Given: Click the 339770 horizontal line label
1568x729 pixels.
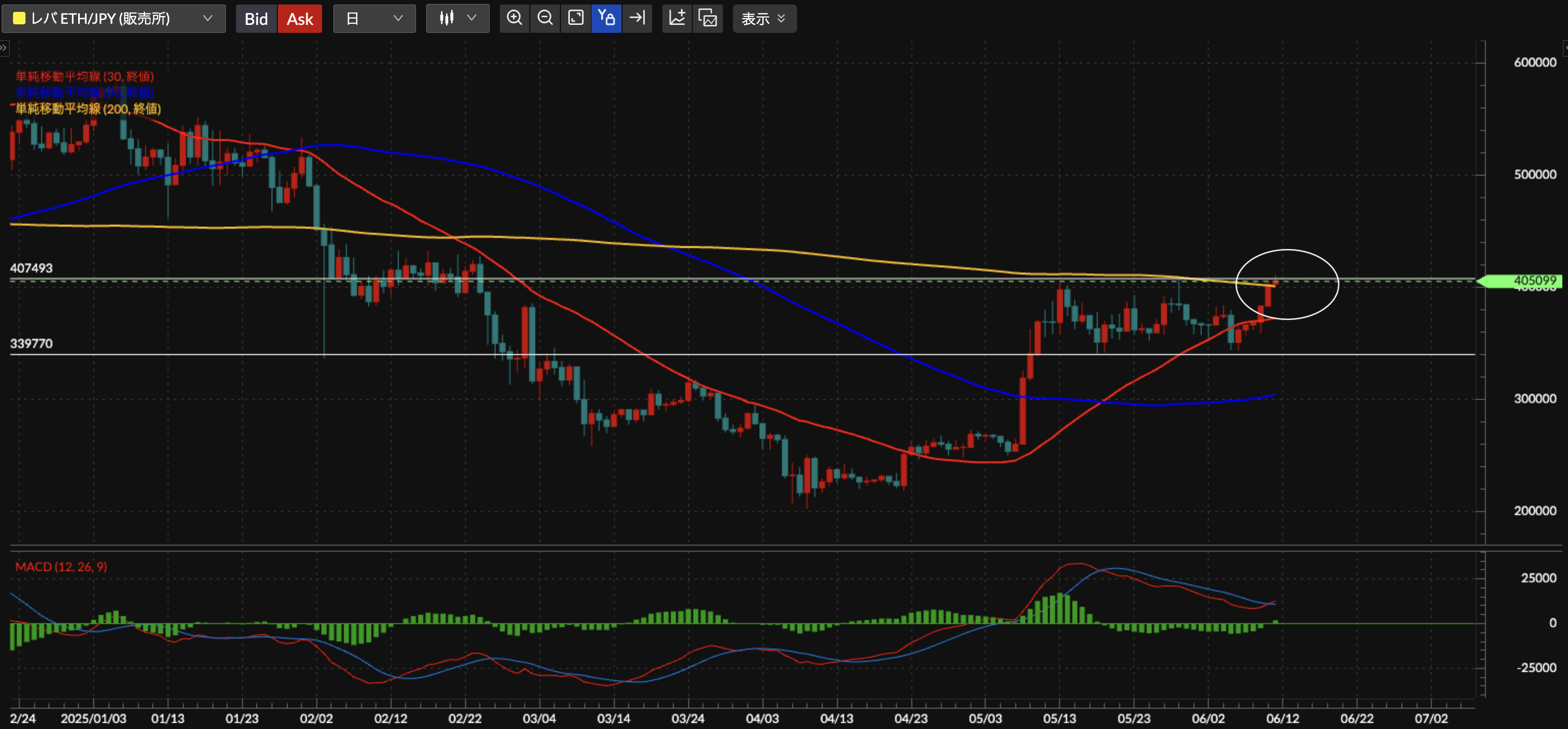Looking at the screenshot, I should tap(32, 343).
